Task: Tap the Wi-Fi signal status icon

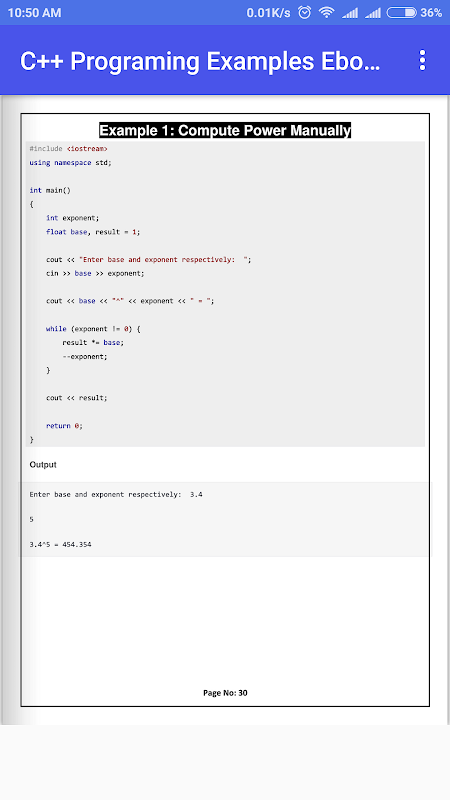Action: (327, 13)
